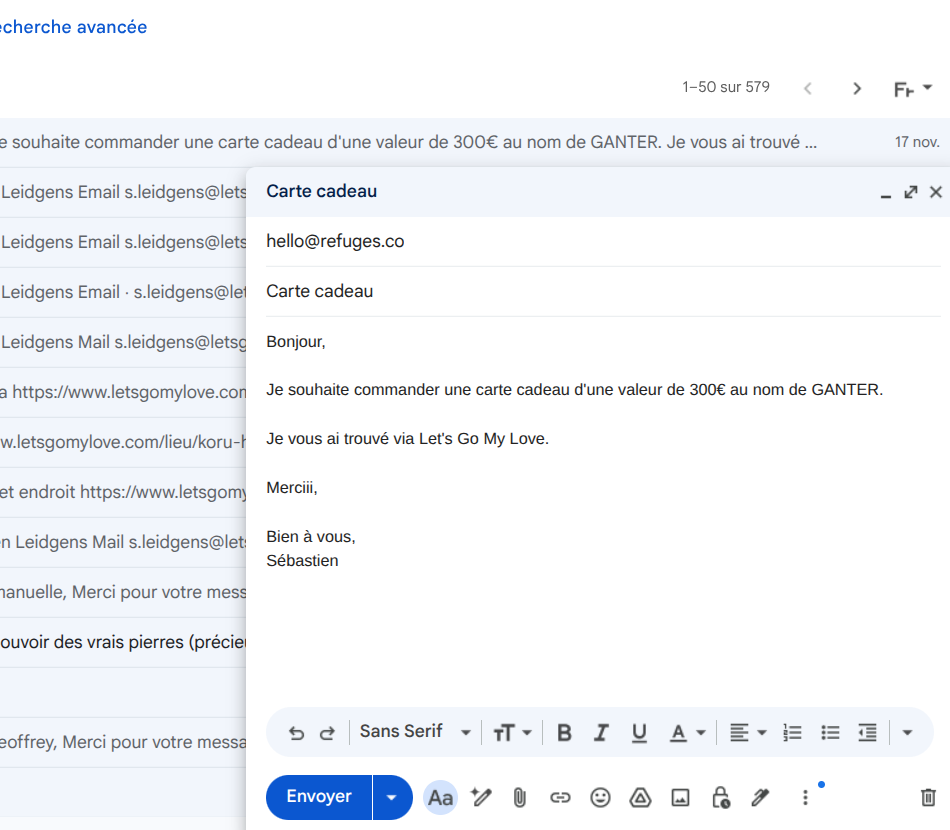The image size is (950, 830).
Task: Toggle confidential mode lock icon
Action: [x=720, y=797]
